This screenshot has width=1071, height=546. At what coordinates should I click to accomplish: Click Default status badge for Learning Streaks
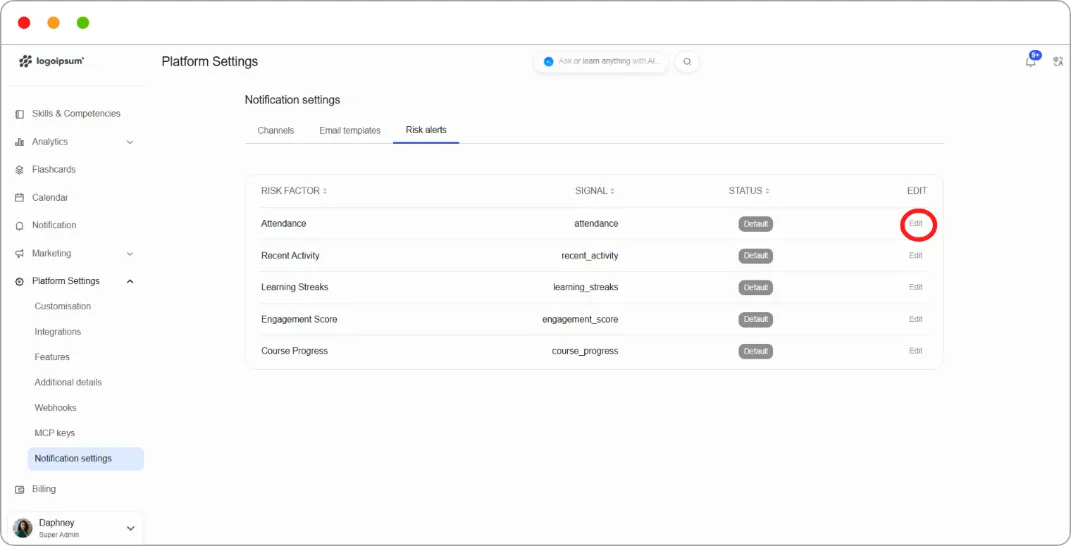click(x=755, y=288)
